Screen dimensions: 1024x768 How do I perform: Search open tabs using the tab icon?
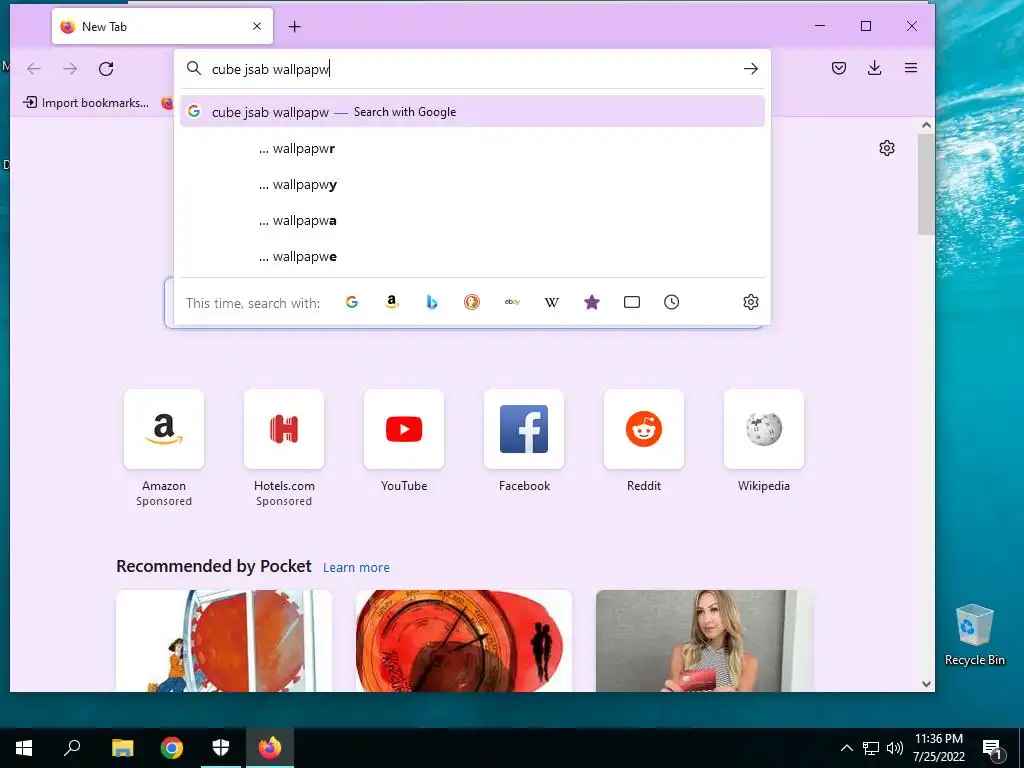(x=632, y=302)
